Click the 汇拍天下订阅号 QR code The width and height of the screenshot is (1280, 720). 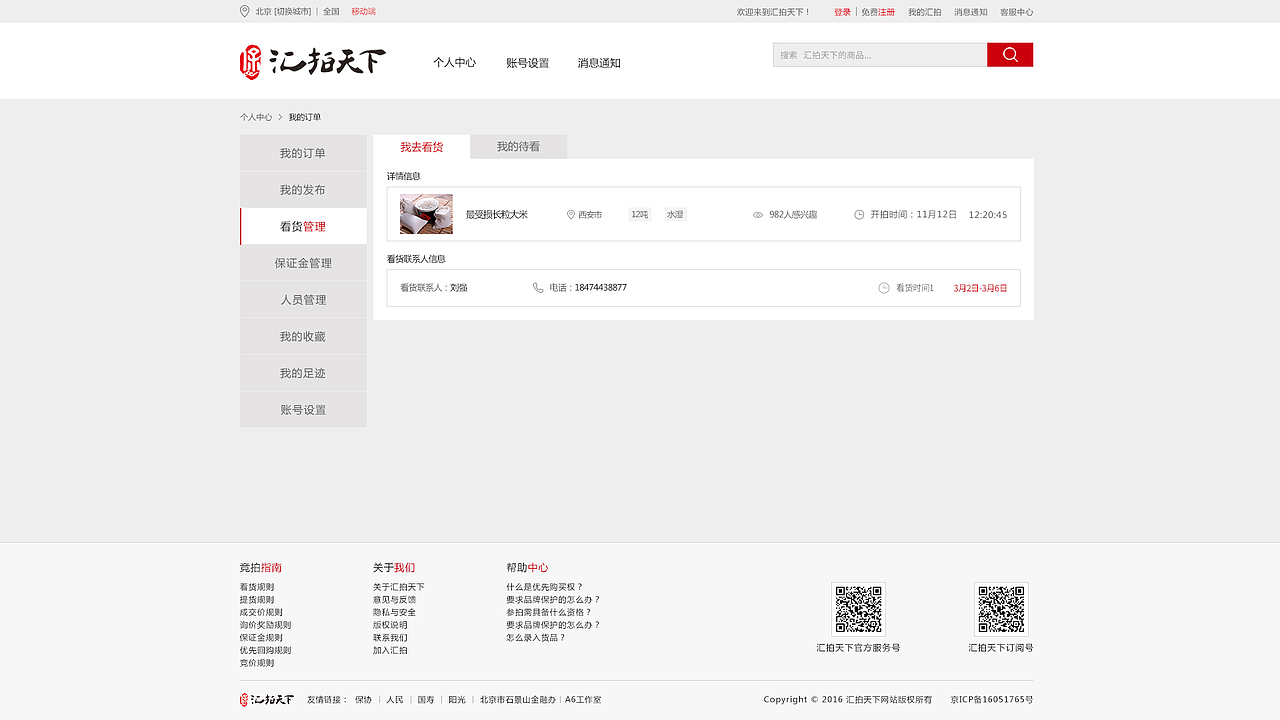1001,609
